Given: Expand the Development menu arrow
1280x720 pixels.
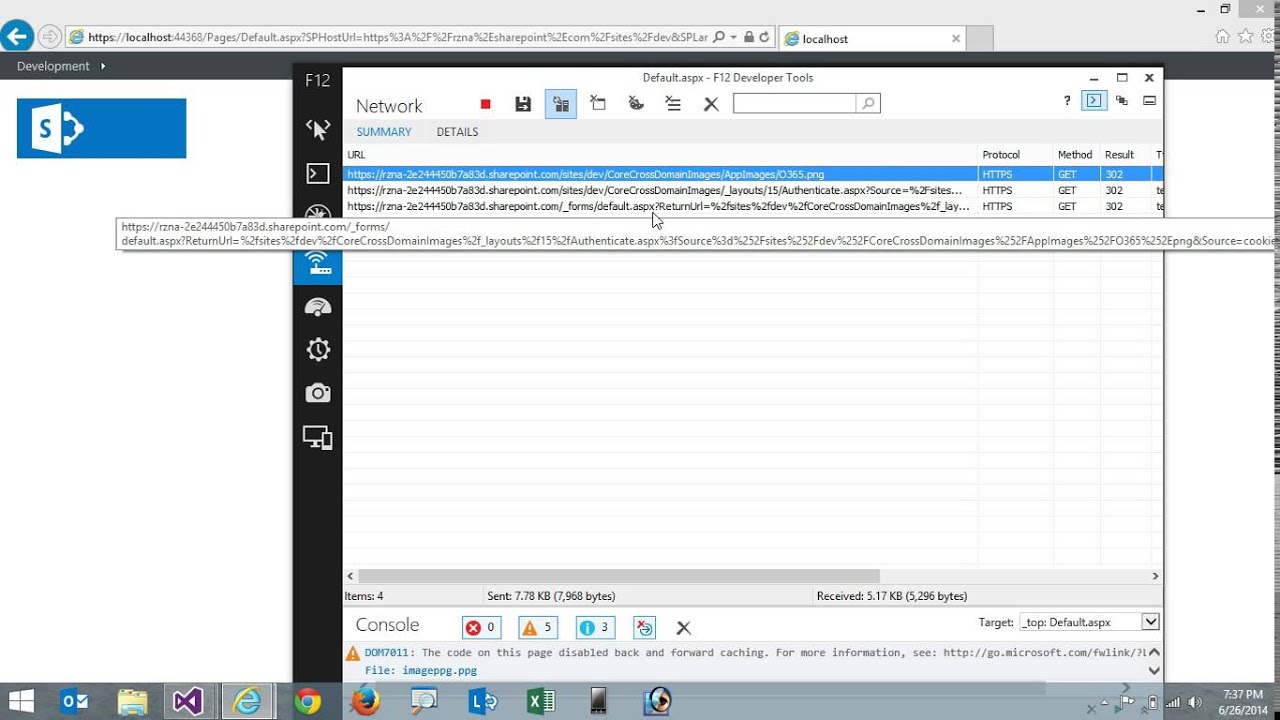Looking at the screenshot, I should [x=102, y=66].
